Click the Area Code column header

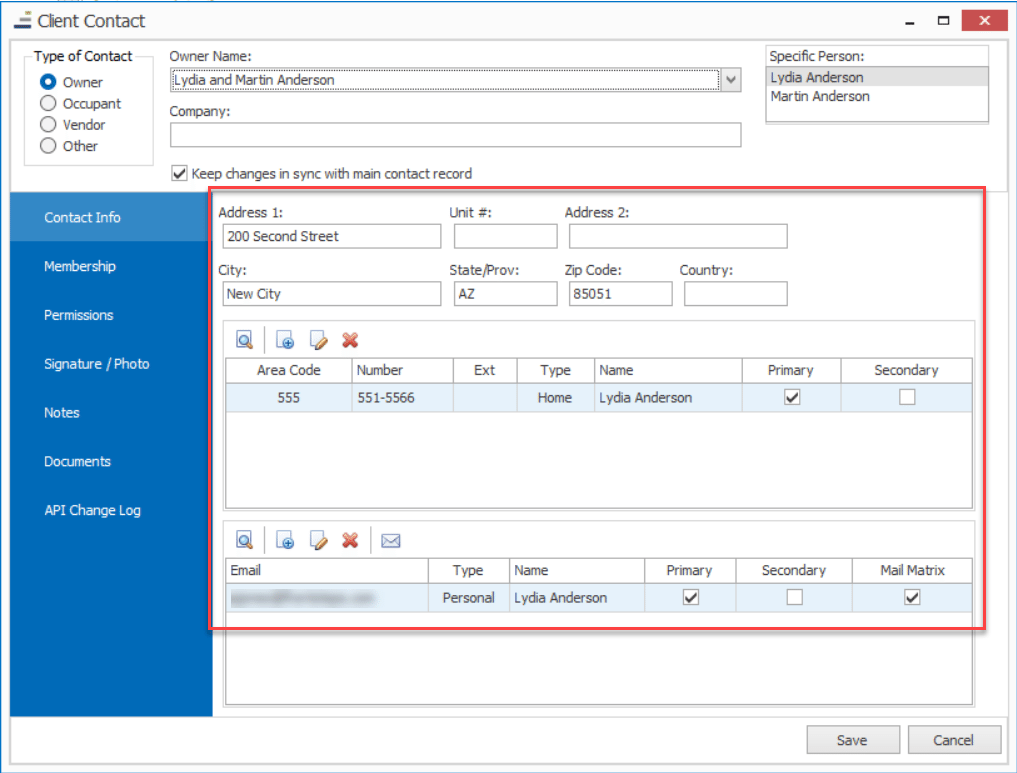pyautogui.click(x=289, y=370)
